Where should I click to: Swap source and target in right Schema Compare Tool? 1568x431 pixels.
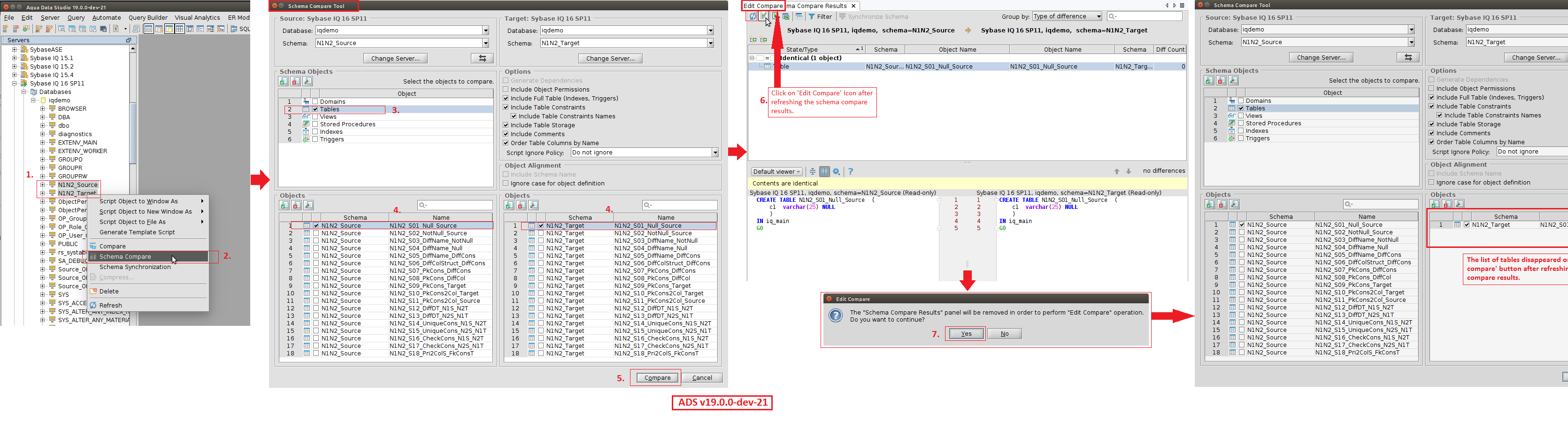click(x=1408, y=57)
